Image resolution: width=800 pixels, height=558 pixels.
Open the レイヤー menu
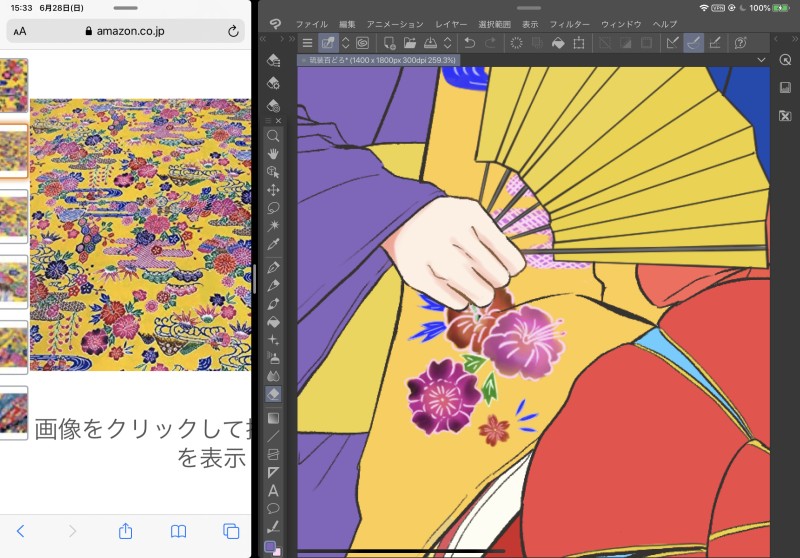(451, 23)
